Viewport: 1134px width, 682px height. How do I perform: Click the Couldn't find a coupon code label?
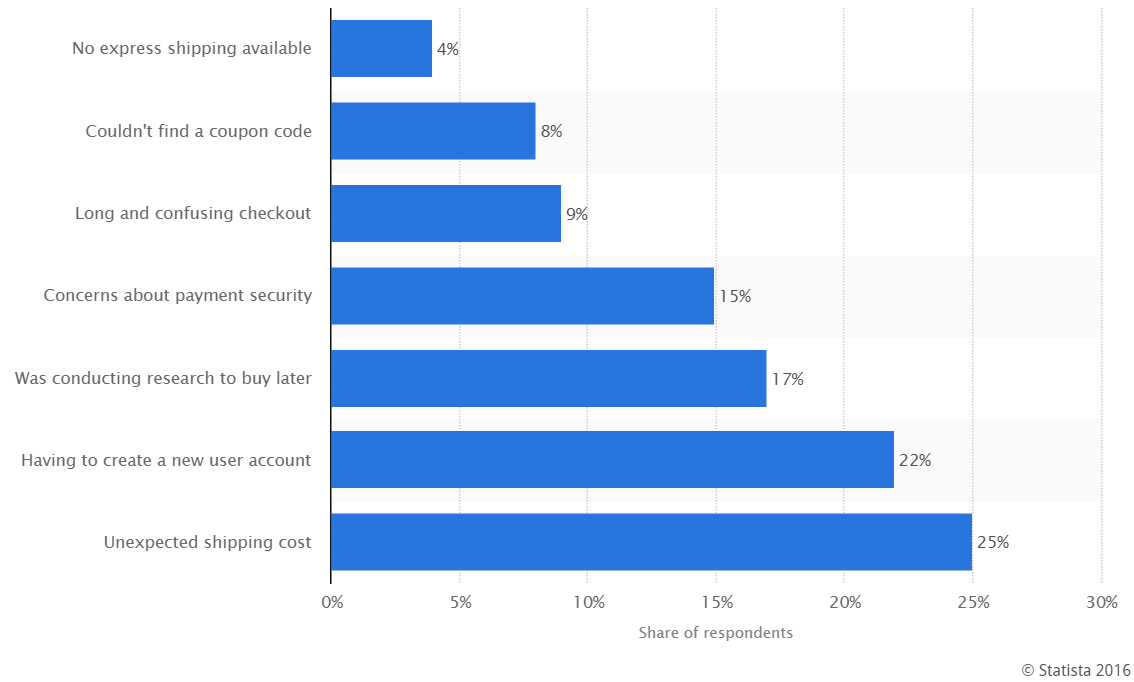pyautogui.click(x=199, y=131)
